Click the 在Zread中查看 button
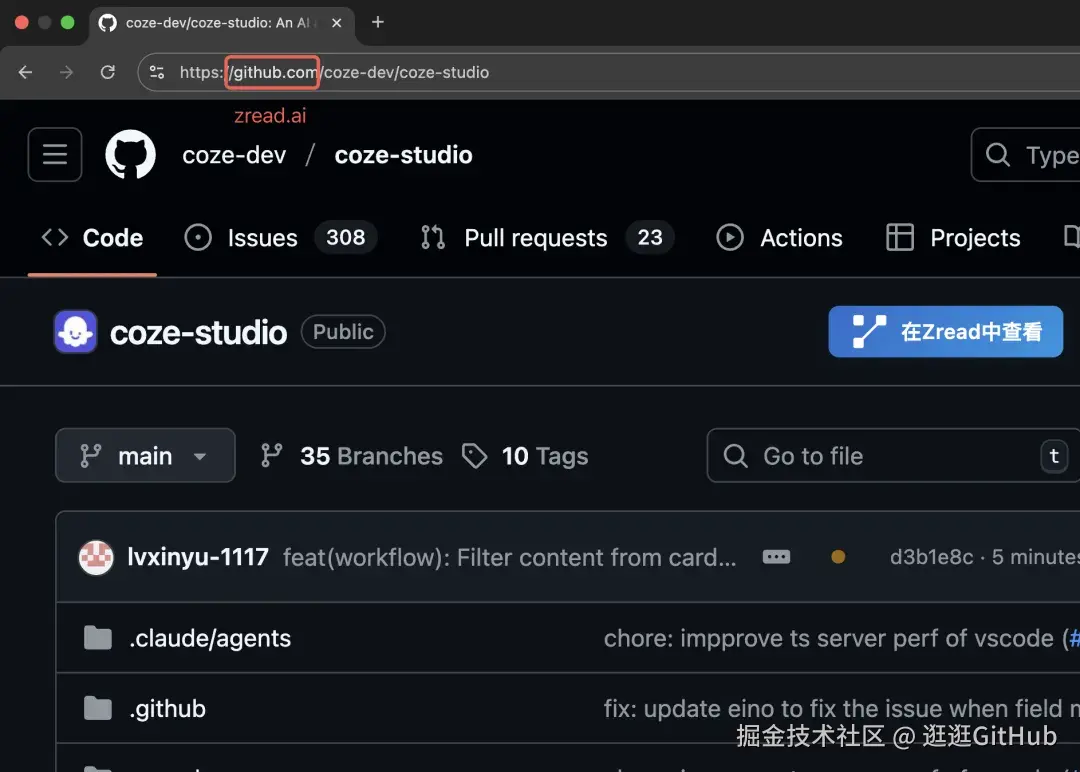 tap(946, 331)
